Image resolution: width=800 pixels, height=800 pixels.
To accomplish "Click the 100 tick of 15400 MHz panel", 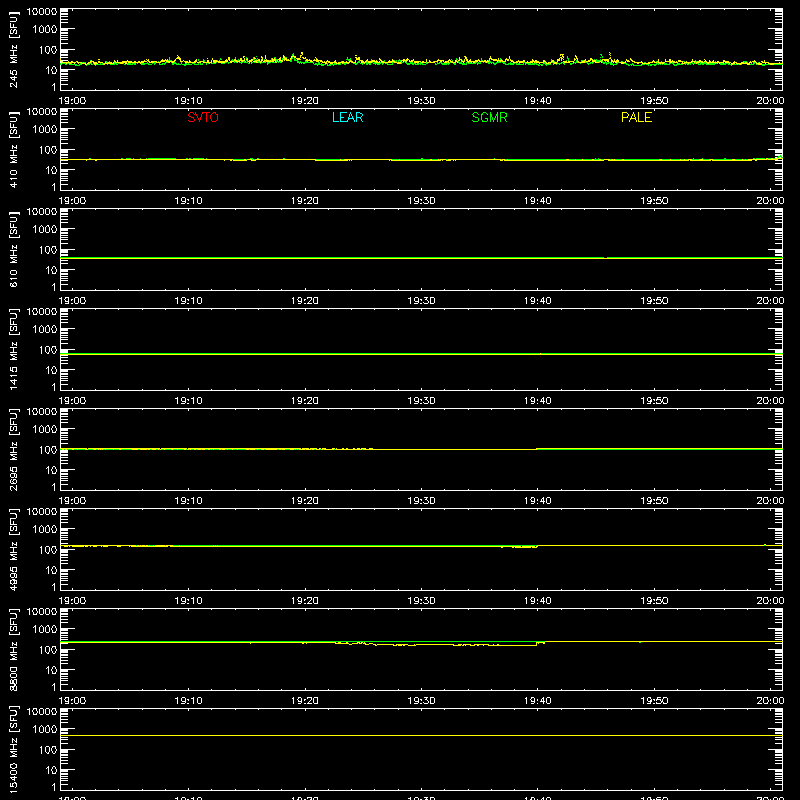I will pos(48,749).
